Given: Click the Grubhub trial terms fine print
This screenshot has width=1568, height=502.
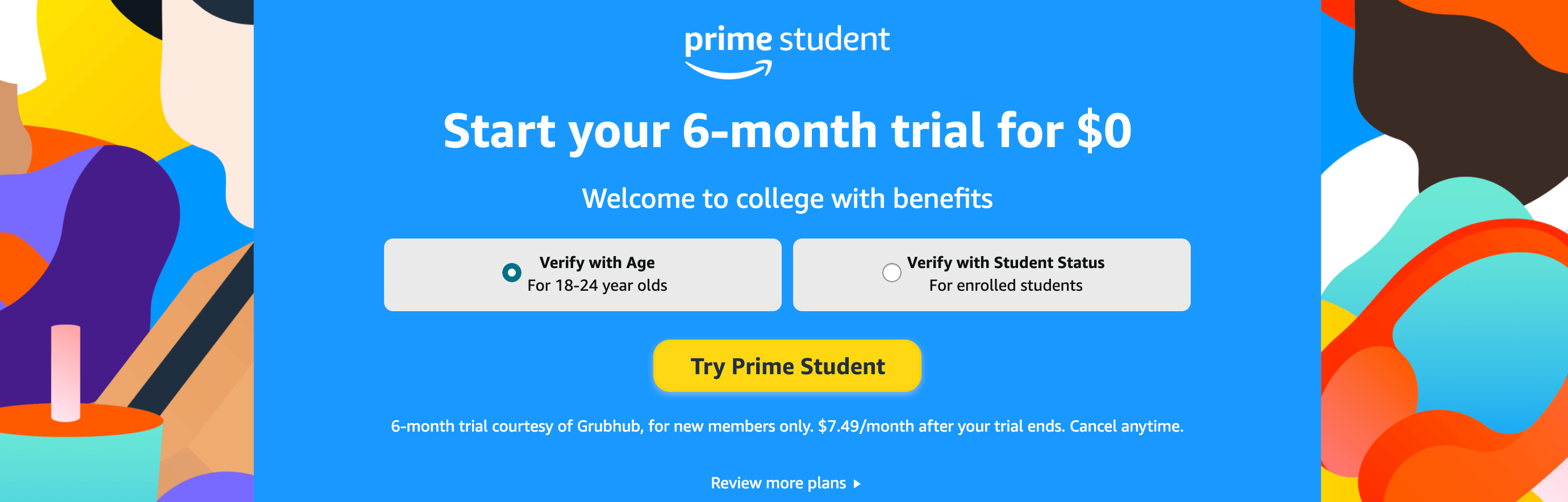Looking at the screenshot, I should 787,426.
